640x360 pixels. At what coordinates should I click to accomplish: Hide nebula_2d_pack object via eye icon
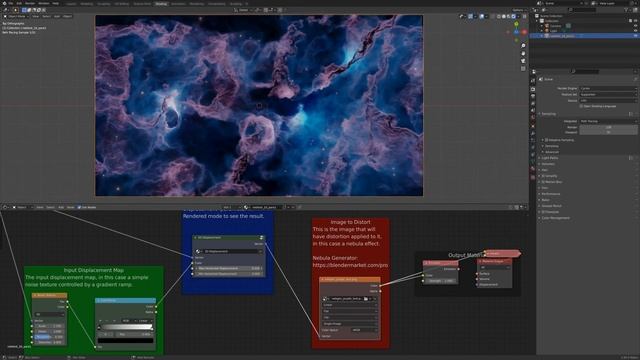(x=635, y=36)
